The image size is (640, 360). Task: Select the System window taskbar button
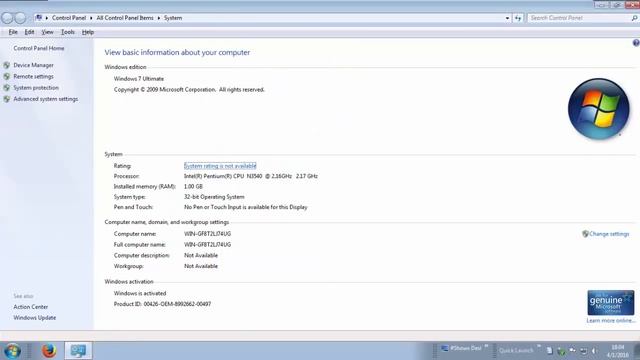[78, 350]
